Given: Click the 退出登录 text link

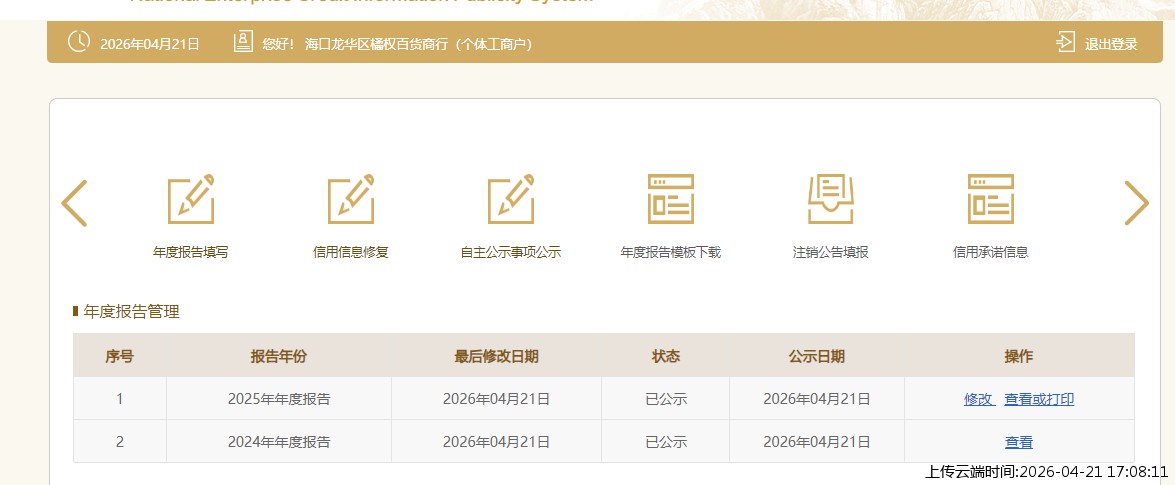Looking at the screenshot, I should click(x=1111, y=44).
